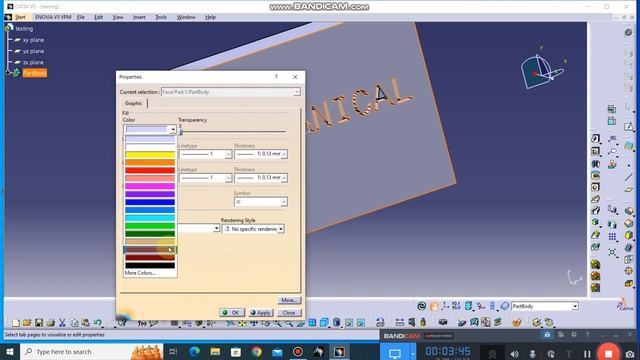
Task: Open the File menu
Action: [x=80, y=17]
